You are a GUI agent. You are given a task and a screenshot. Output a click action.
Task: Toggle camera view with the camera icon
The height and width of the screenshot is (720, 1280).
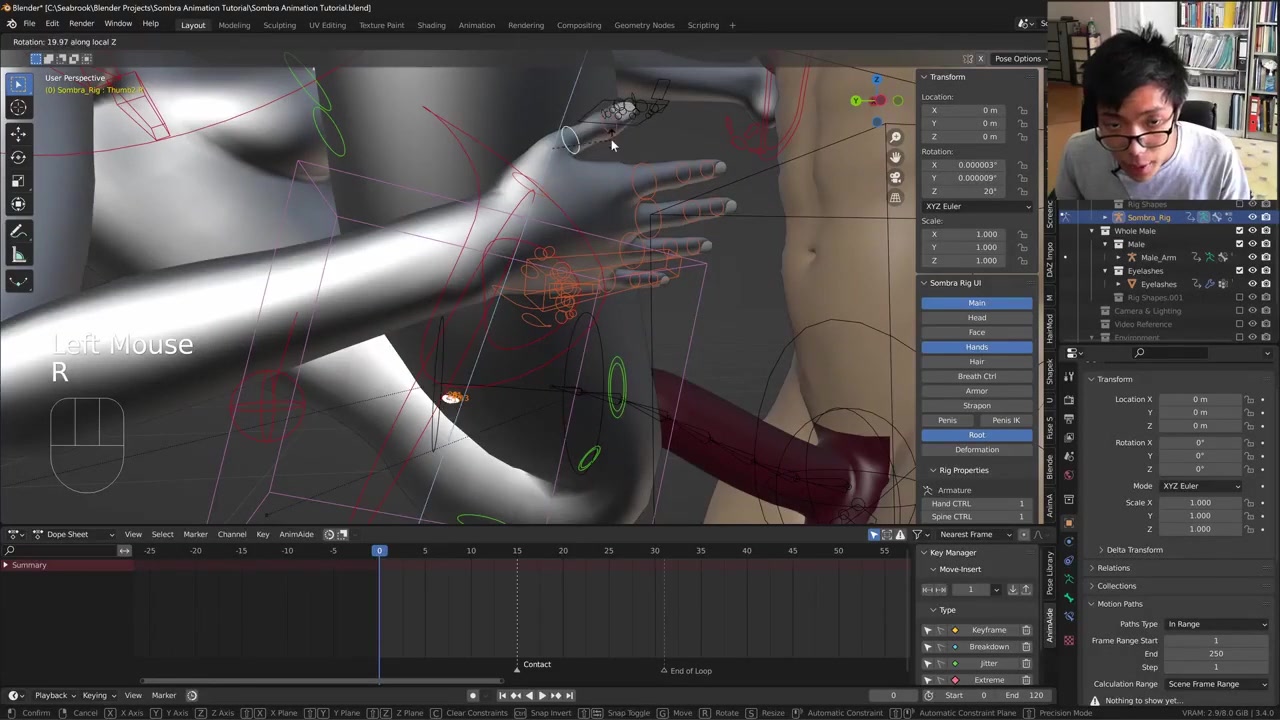(x=895, y=177)
